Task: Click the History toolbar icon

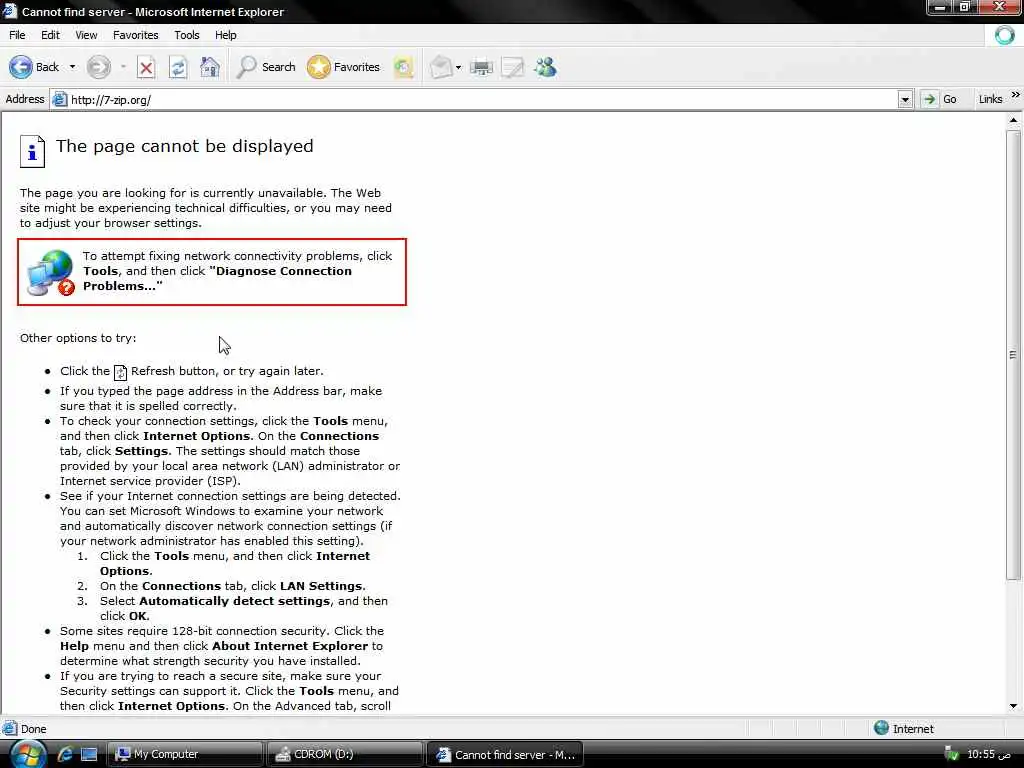Action: pyautogui.click(x=403, y=67)
